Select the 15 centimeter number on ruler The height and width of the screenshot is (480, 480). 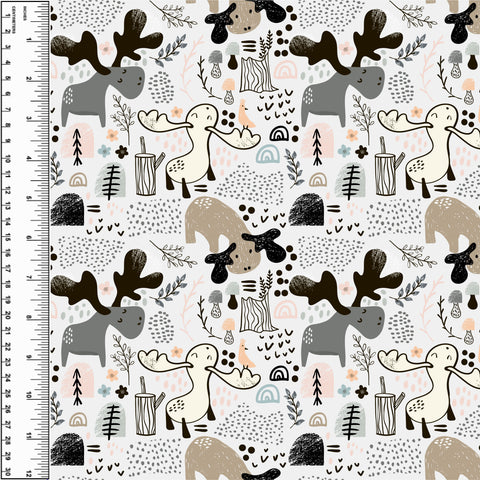coord(8,238)
